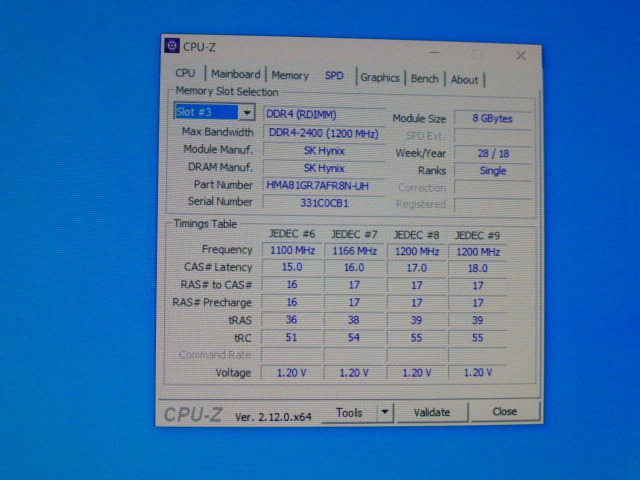The height and width of the screenshot is (480, 640).
Task: Click the empty Correction field
Action: click(493, 188)
